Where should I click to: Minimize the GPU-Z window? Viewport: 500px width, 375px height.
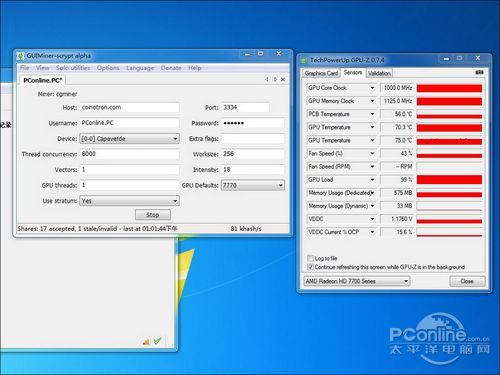click(x=446, y=58)
